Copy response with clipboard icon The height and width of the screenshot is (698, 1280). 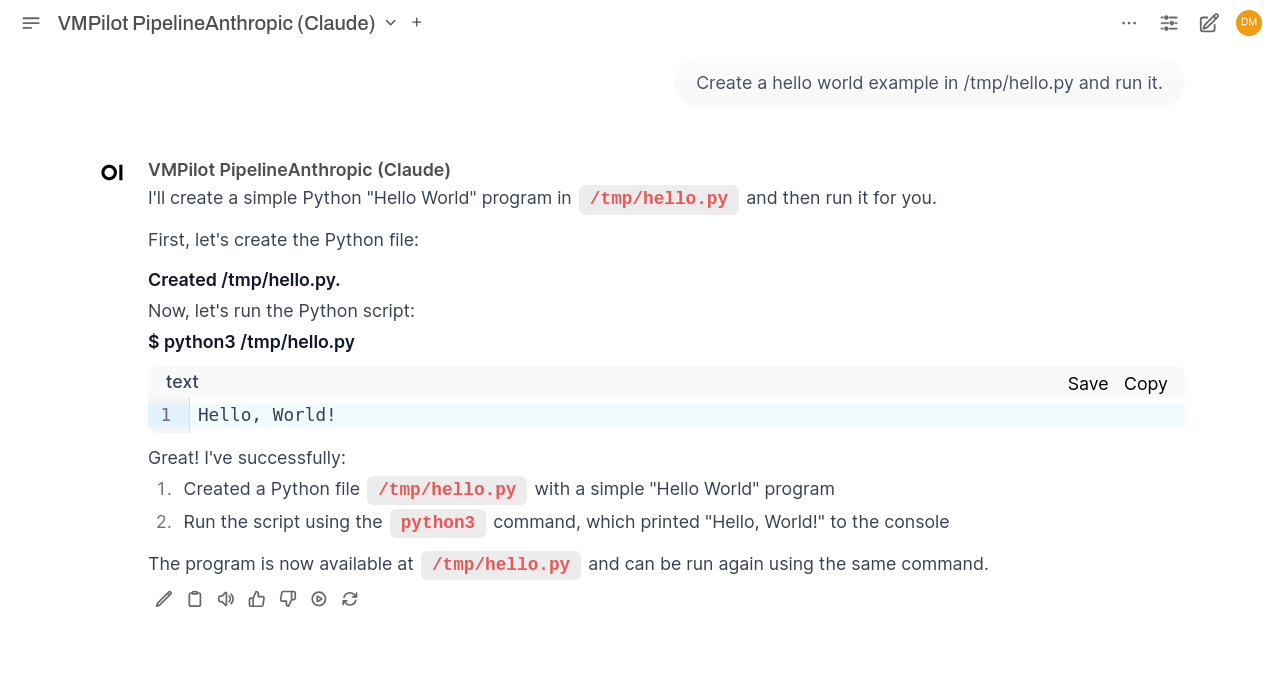tap(195, 599)
